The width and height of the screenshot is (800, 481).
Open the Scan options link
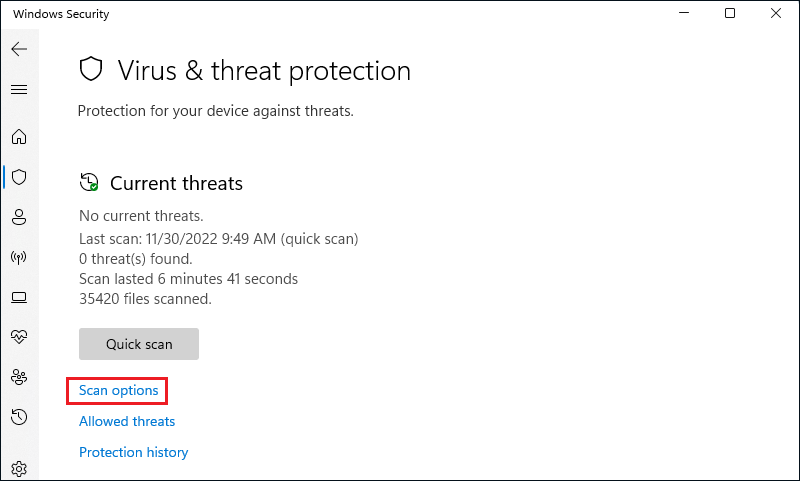point(118,390)
